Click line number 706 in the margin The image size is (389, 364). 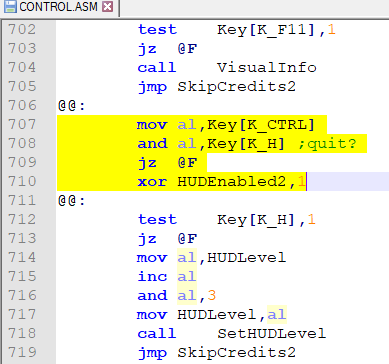pos(22,105)
